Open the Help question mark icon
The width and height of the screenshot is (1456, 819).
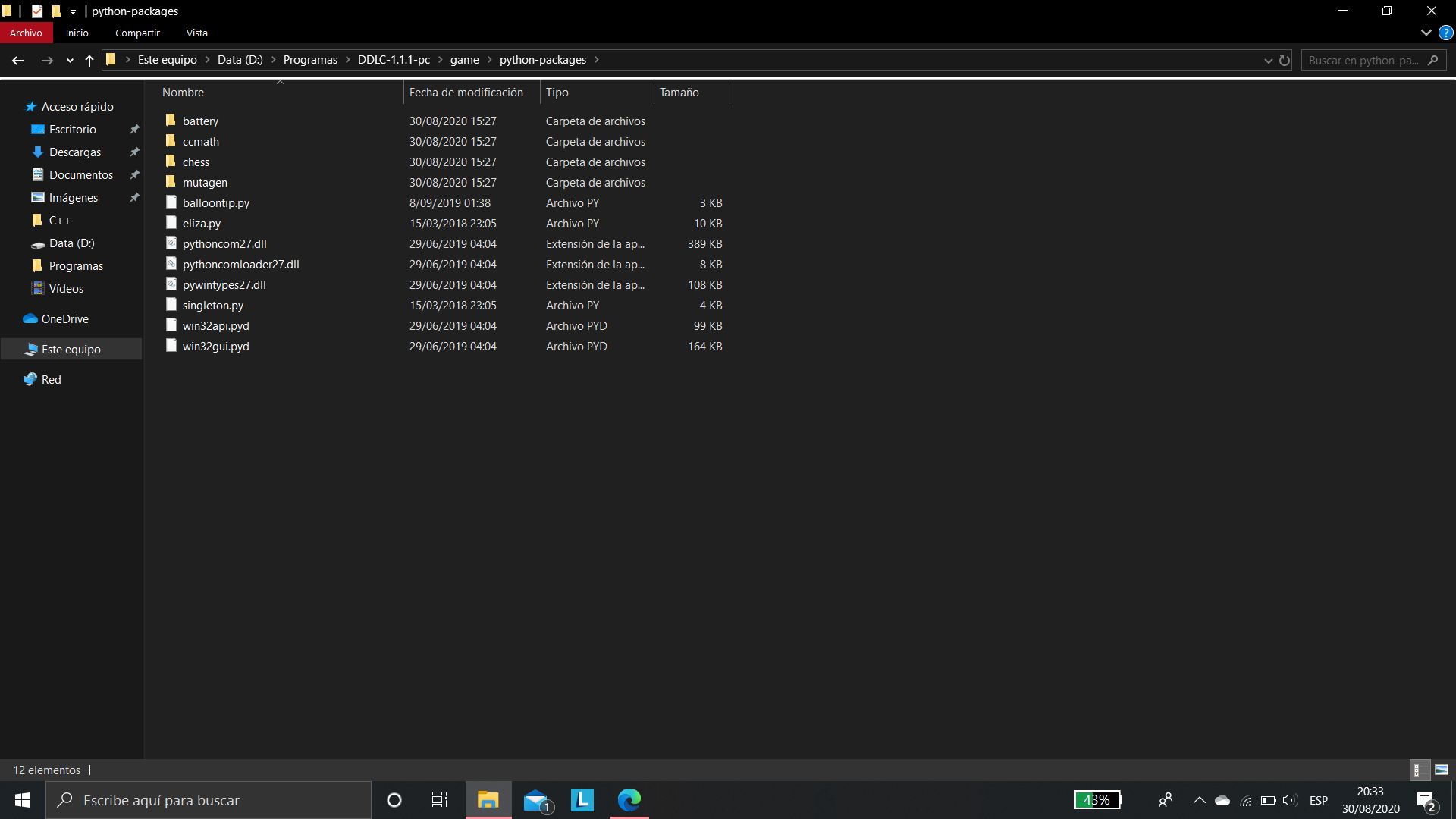(1446, 33)
